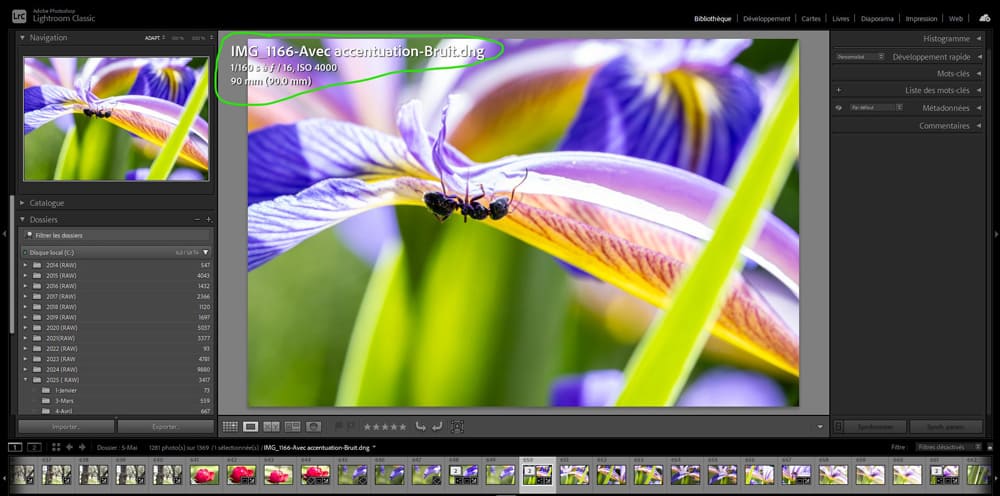Rotate photo clockwise using toolbar arrow
Viewport: 1000px width, 496px height.
tap(437, 426)
